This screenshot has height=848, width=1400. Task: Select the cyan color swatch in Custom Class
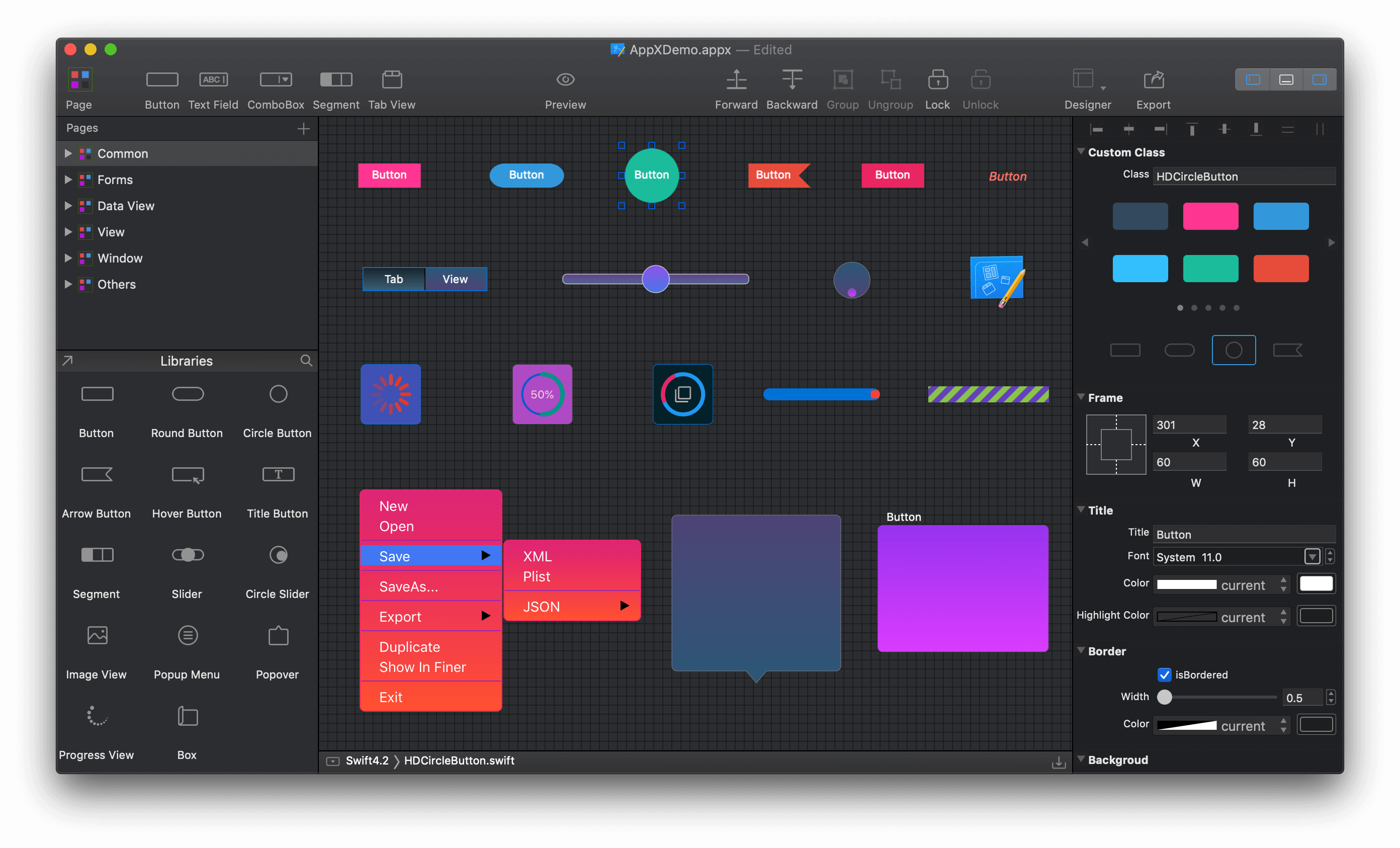1139,267
